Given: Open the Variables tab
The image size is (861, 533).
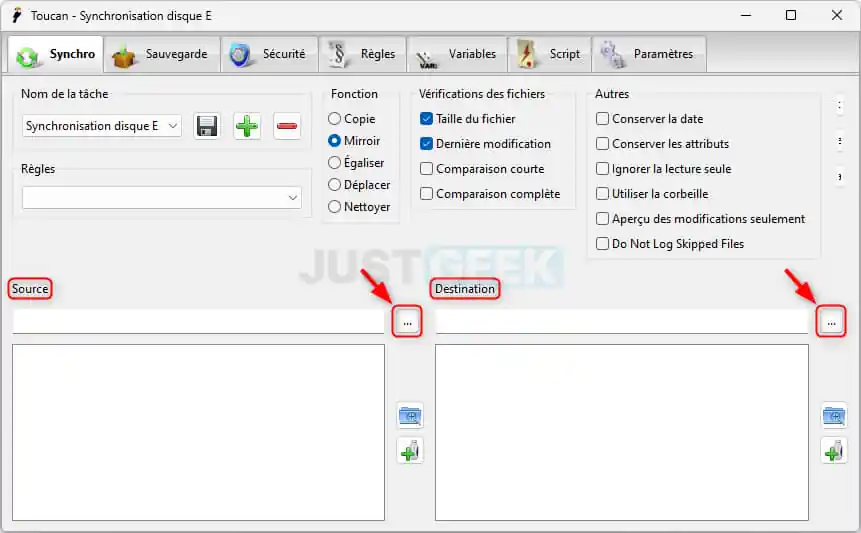Looking at the screenshot, I should click(457, 54).
